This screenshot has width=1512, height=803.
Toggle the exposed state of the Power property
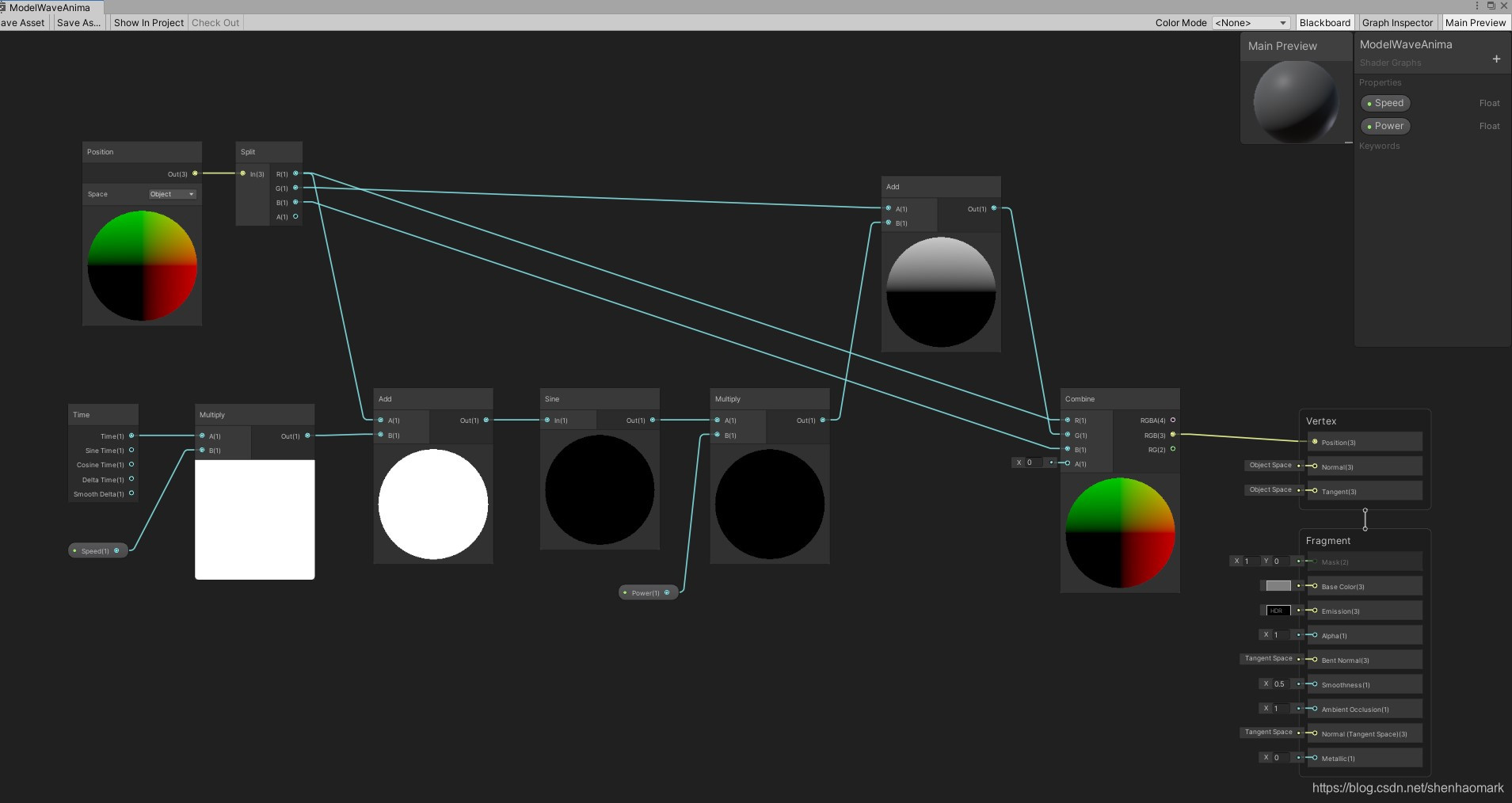tap(1370, 126)
